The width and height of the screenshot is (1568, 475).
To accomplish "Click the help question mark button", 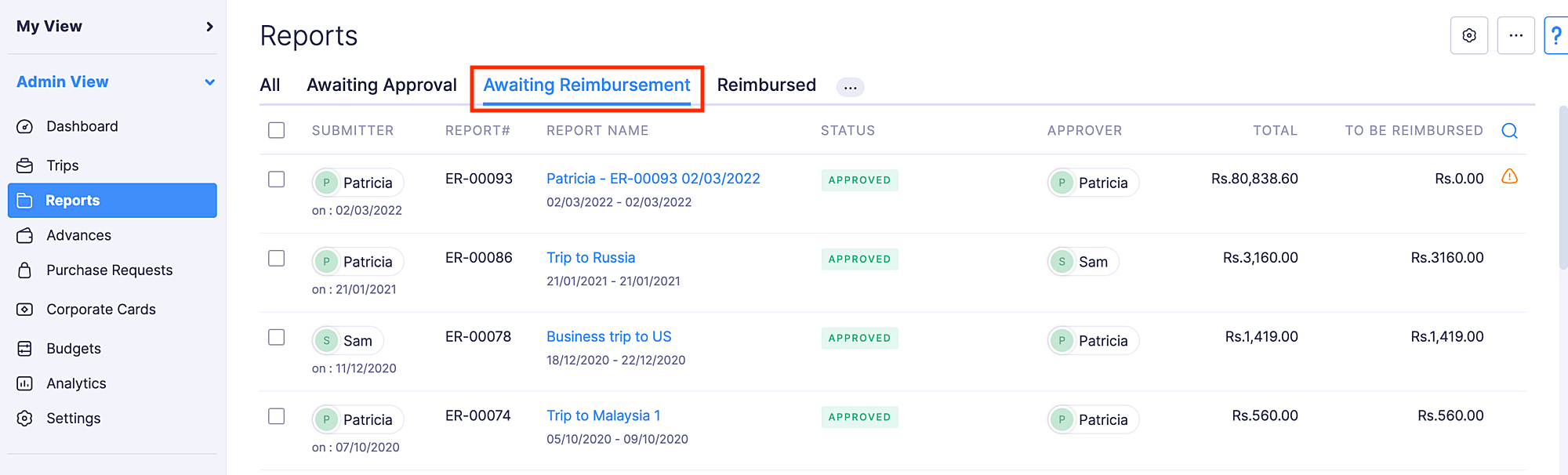I will click(1556, 34).
